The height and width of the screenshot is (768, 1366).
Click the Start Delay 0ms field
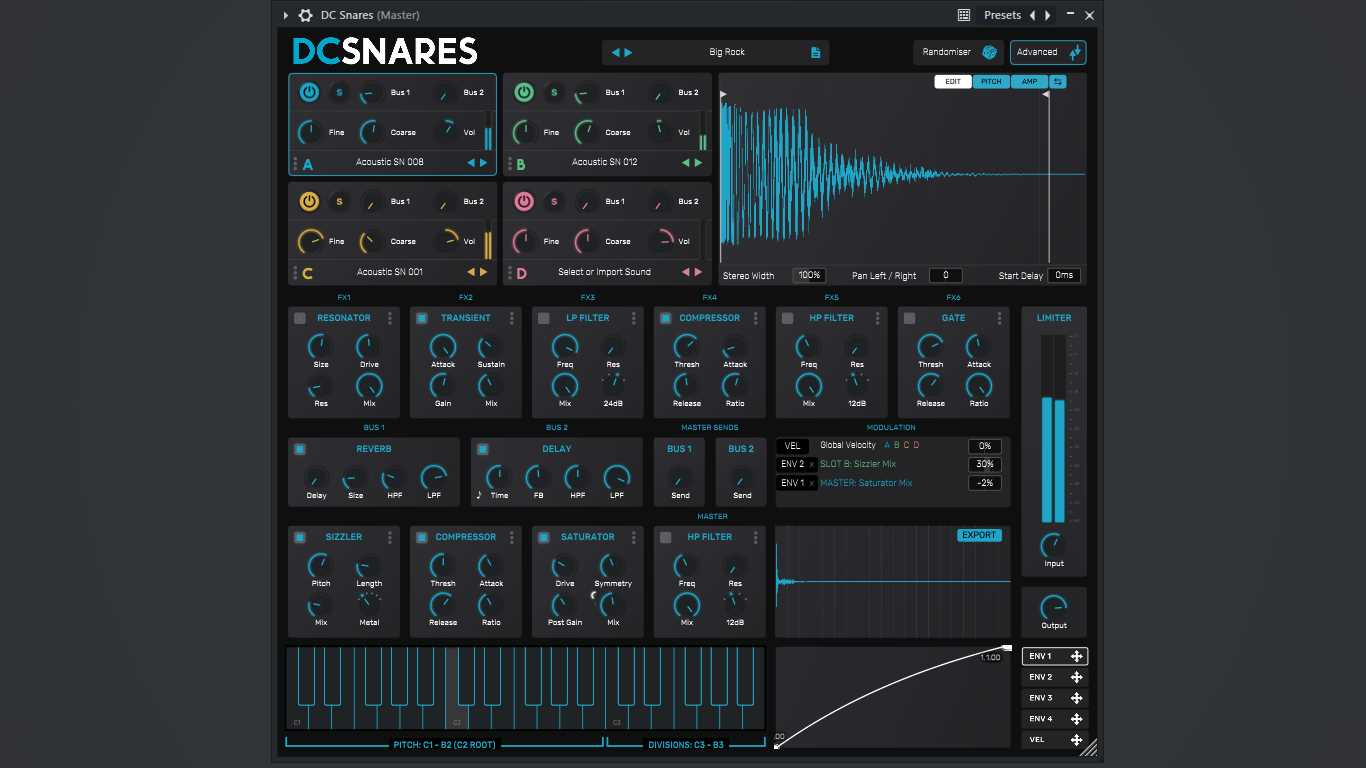coord(1064,275)
